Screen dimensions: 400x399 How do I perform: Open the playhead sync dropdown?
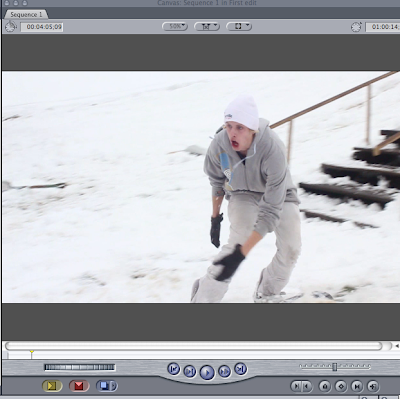tap(207, 26)
